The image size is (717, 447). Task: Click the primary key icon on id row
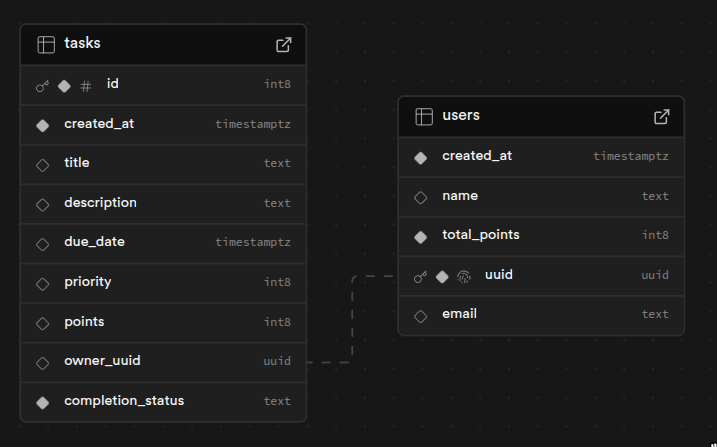42,86
